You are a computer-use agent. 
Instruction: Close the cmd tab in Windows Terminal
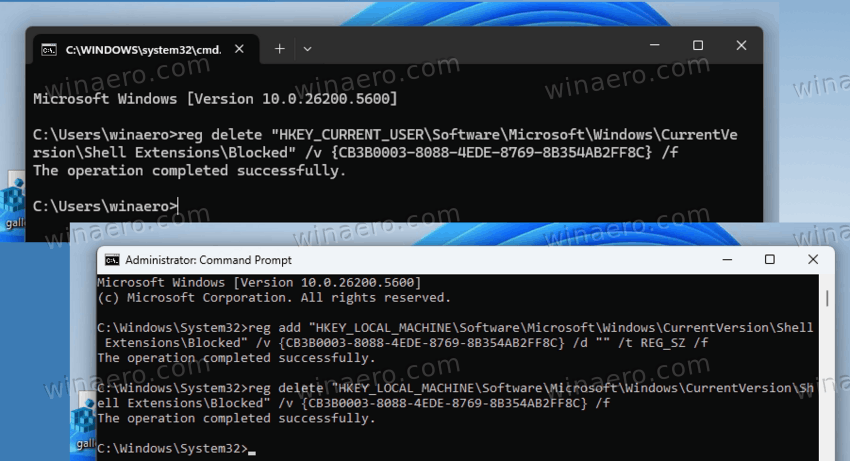click(x=239, y=49)
